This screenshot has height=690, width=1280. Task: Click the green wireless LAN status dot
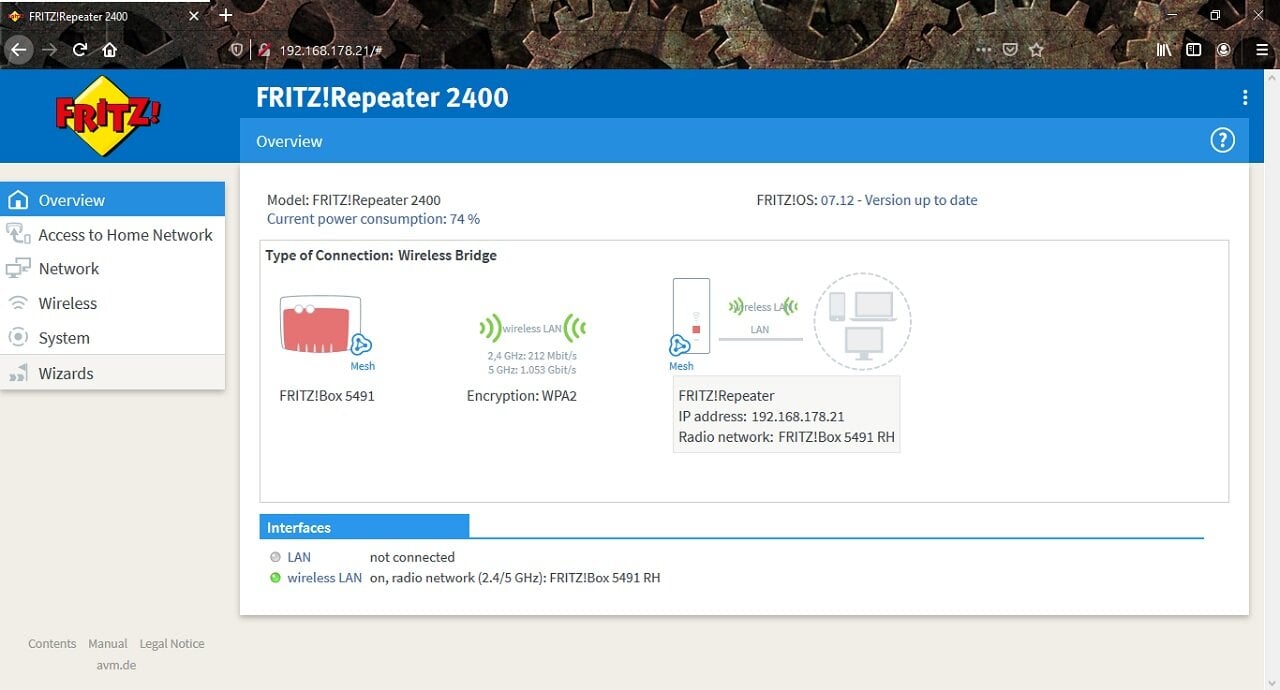coord(275,578)
